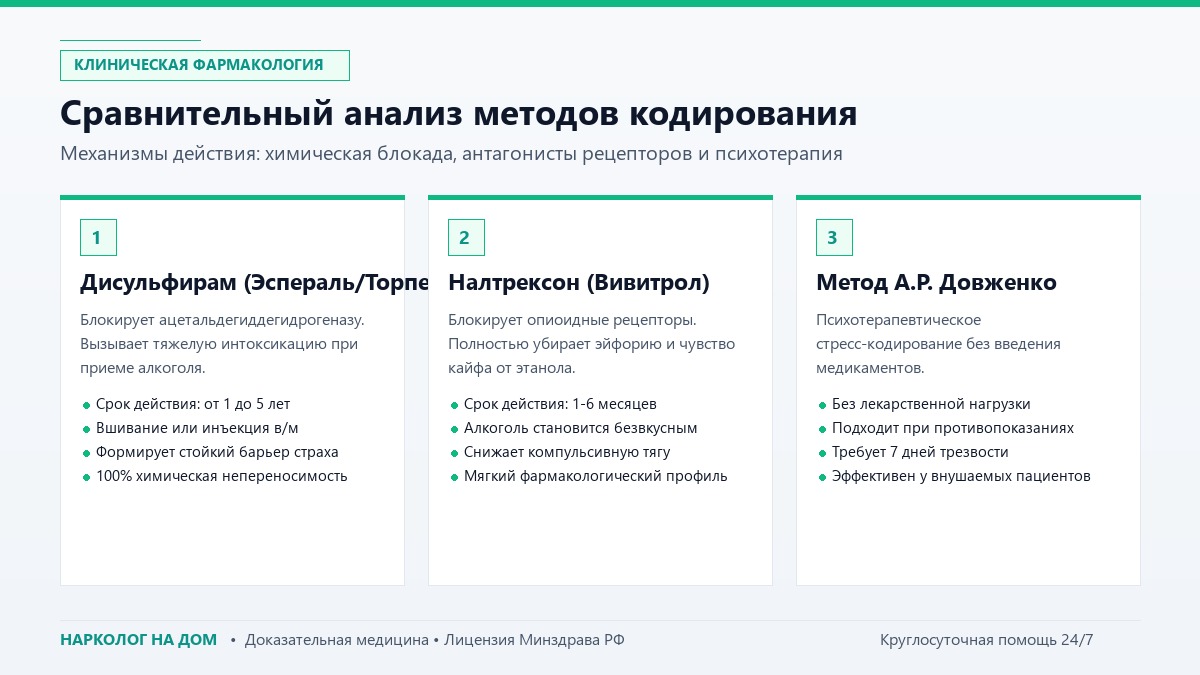Screen dimensions: 1200x675
Task: Click bullet 'Вшивание или инъекция в/м'
Action: (x=197, y=428)
